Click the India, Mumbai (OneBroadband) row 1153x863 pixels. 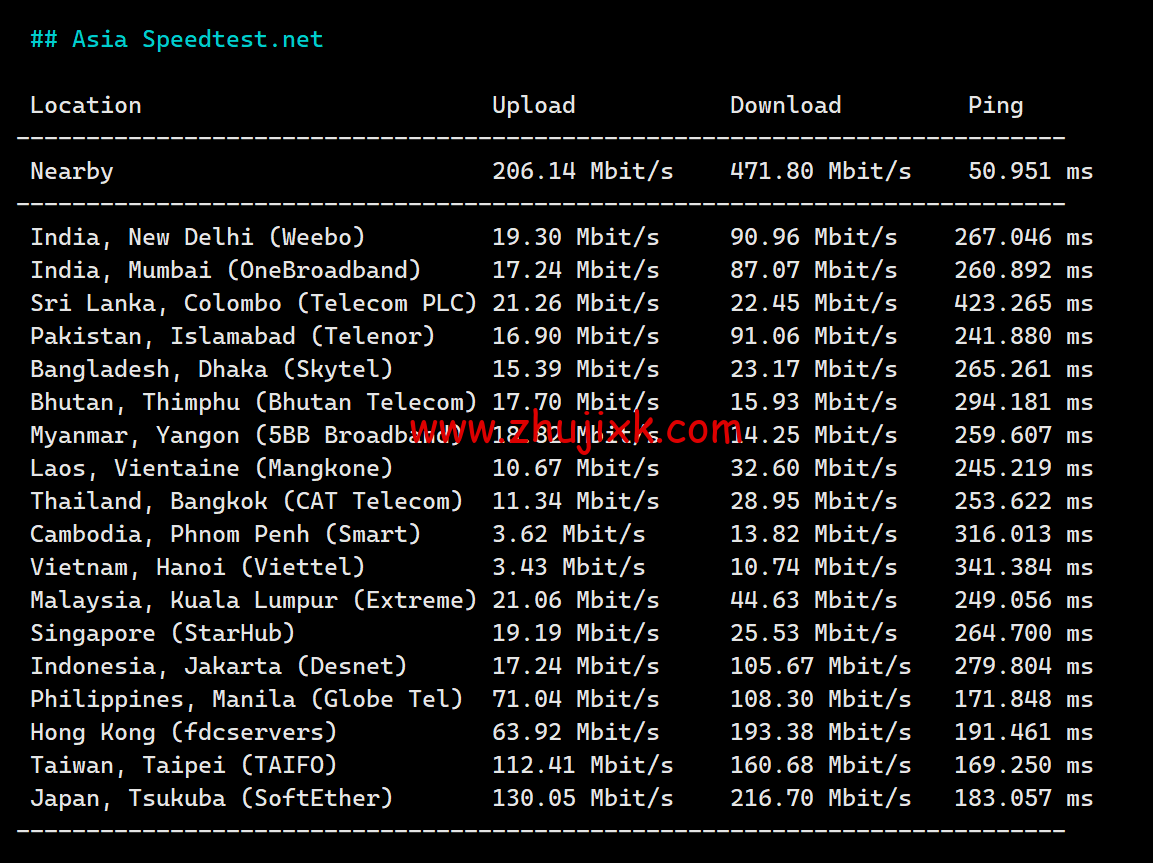[225, 269]
